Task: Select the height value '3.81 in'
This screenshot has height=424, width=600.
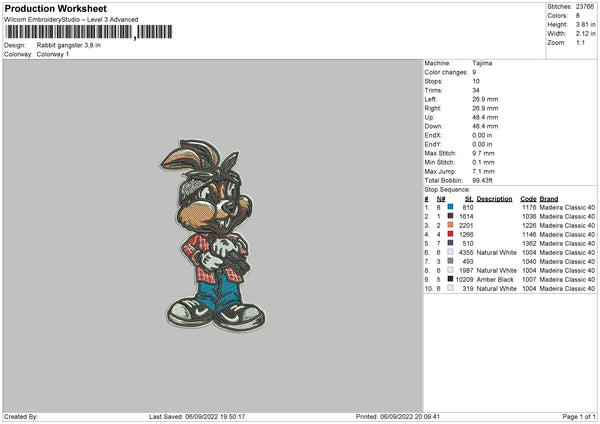Action: pyautogui.click(x=585, y=24)
